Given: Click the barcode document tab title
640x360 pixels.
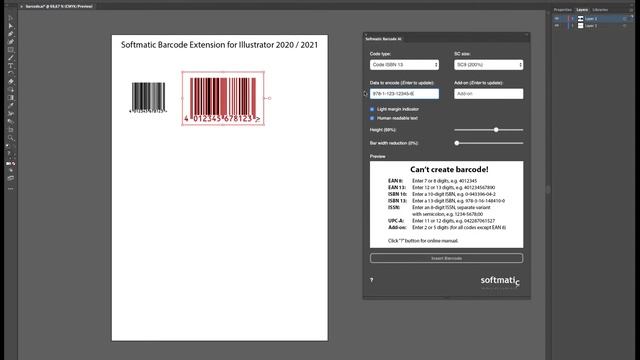Looking at the screenshot, I should pos(59,7).
